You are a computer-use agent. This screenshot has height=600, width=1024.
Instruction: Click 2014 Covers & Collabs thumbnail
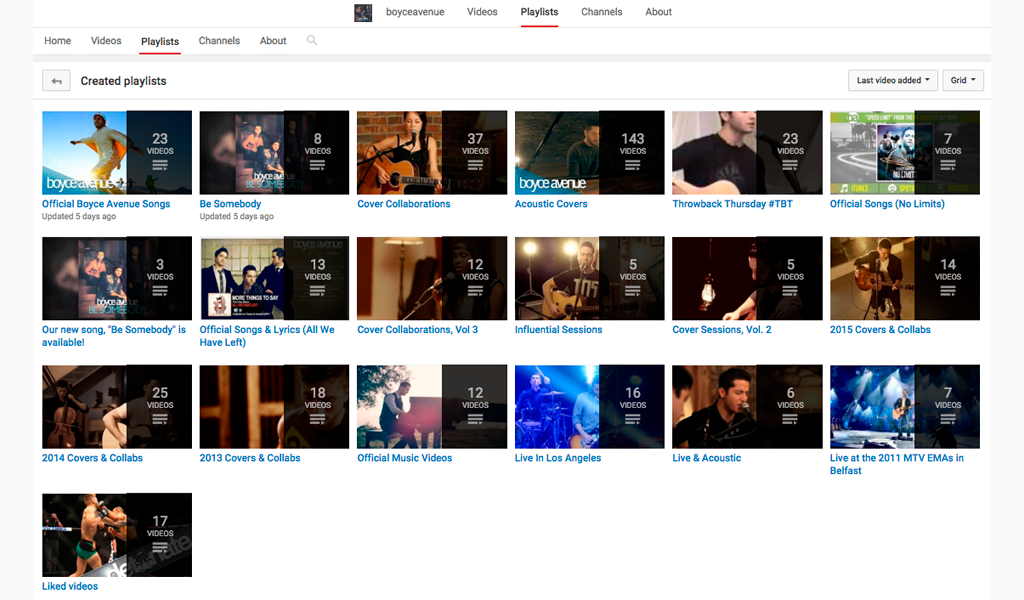(117, 406)
